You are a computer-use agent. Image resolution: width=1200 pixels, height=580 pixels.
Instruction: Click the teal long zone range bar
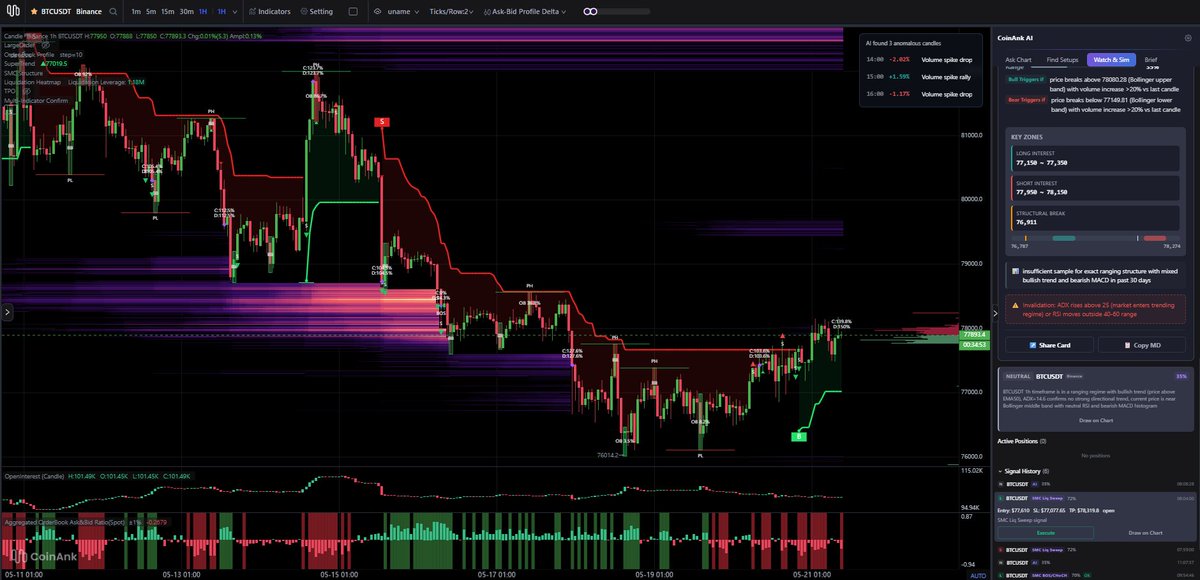[1064, 238]
